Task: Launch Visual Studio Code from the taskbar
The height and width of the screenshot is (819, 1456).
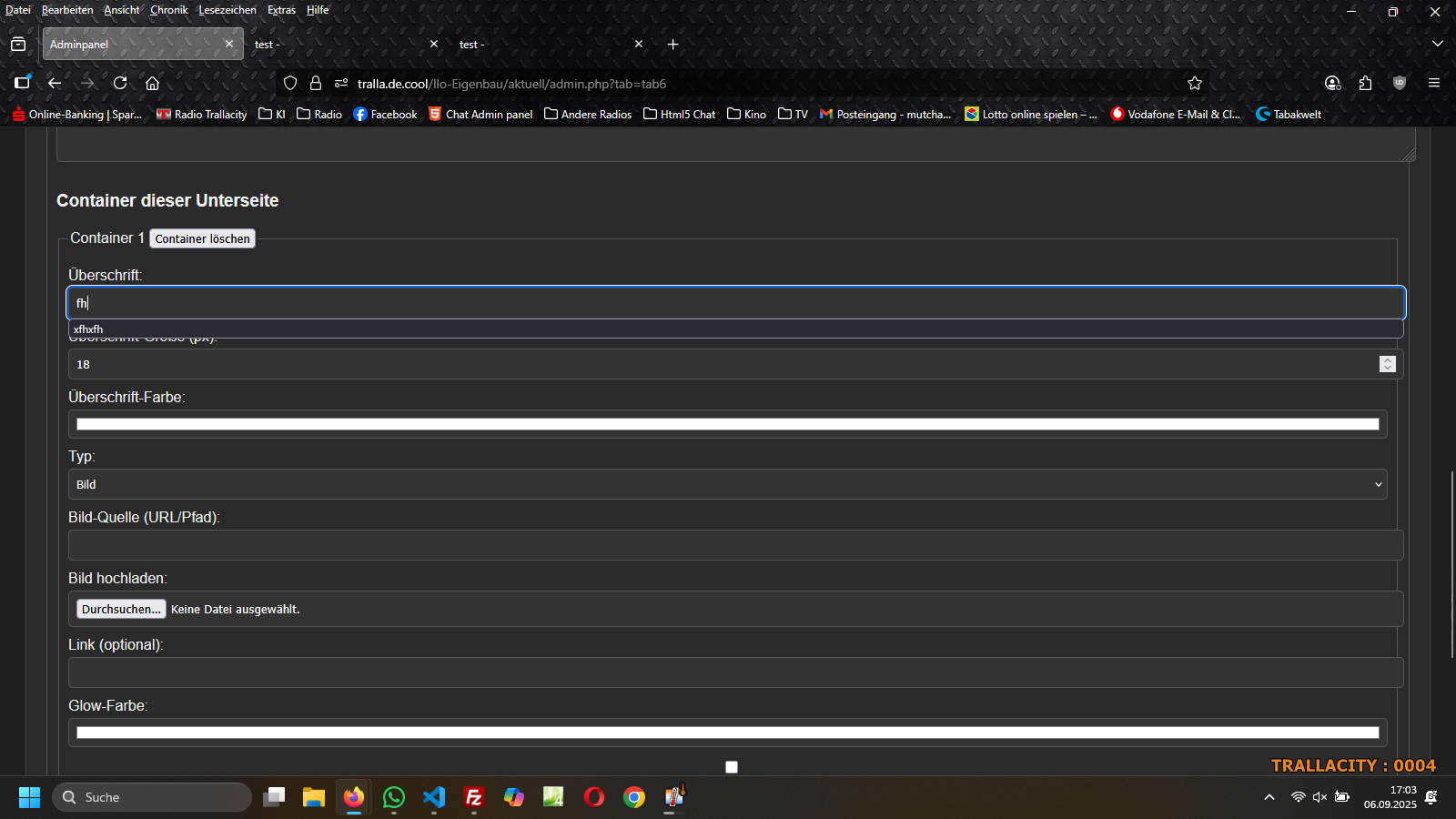Action: 434,797
